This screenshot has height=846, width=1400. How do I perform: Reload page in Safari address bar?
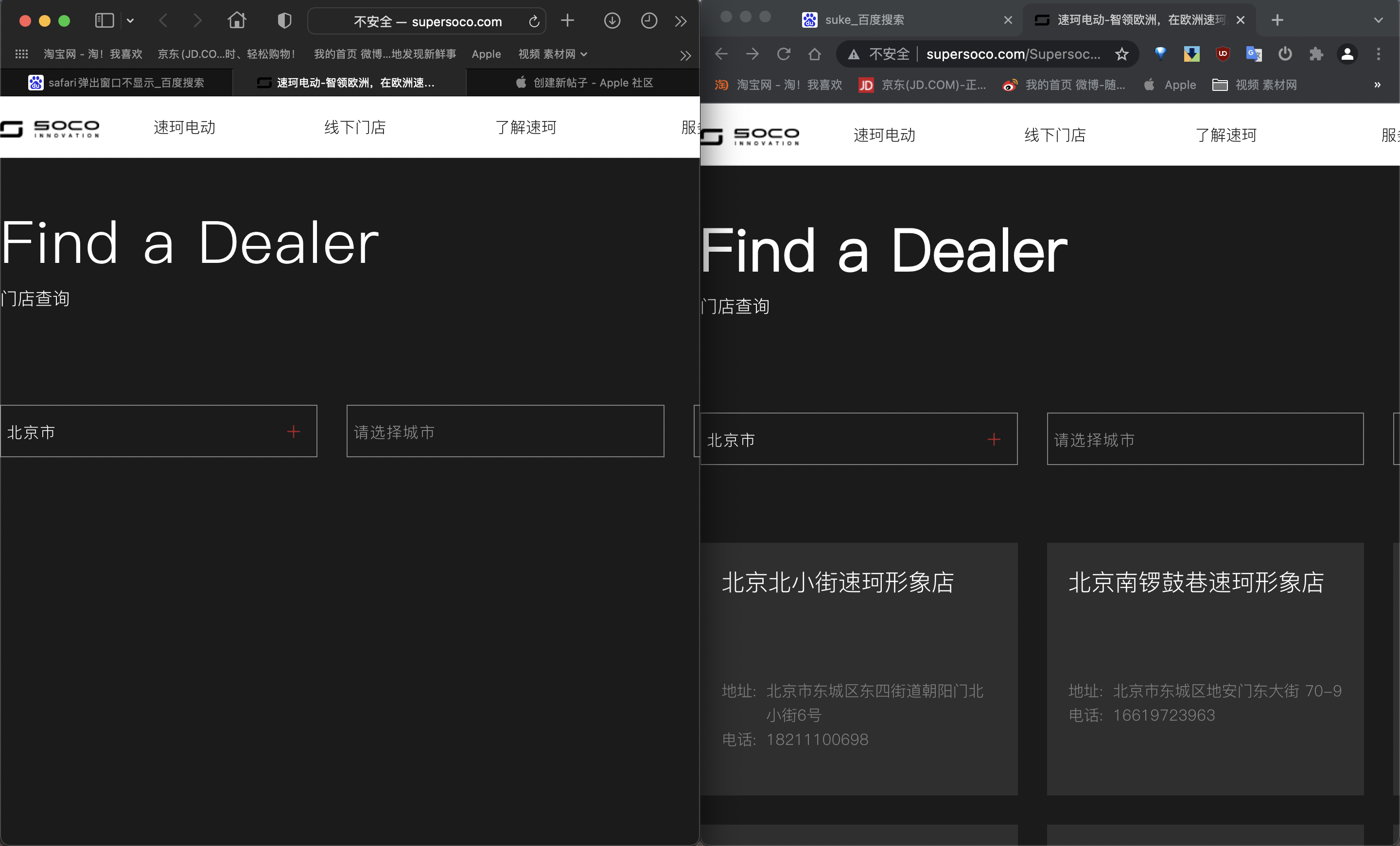coord(534,21)
